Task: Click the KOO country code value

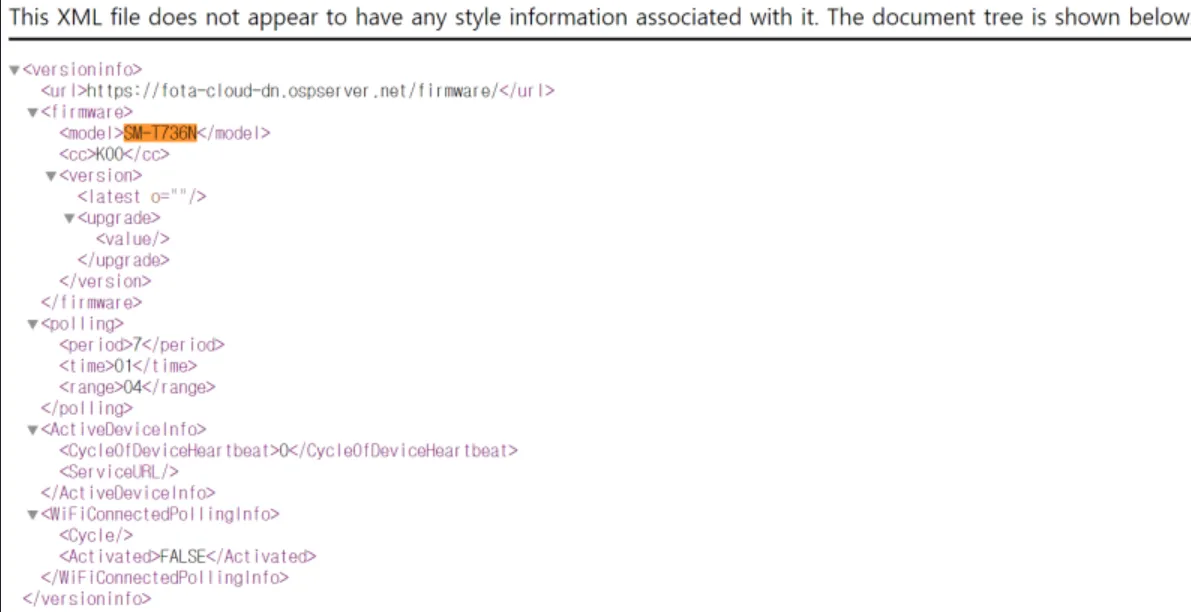Action: tap(109, 154)
